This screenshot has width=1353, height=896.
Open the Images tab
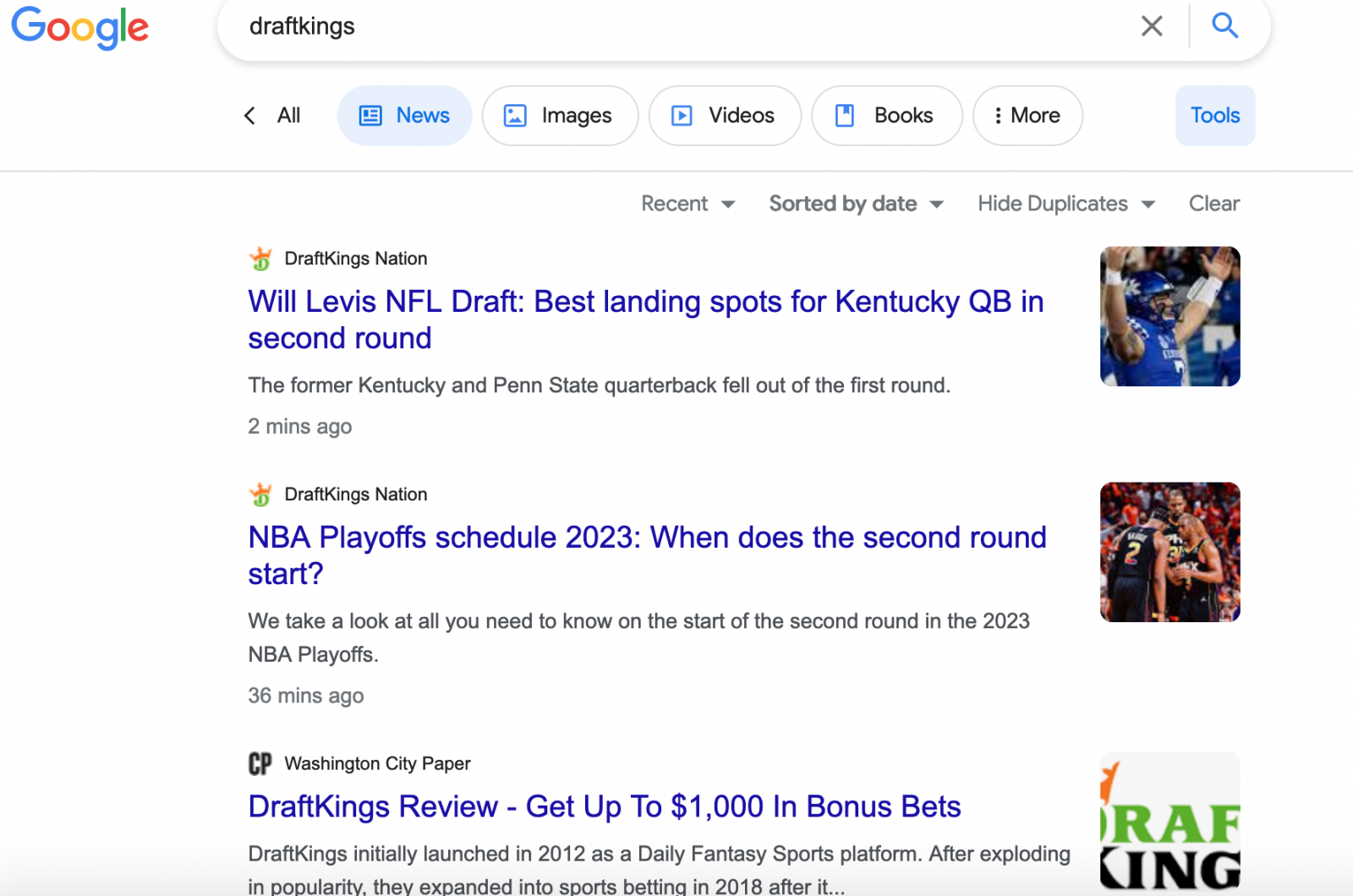[x=560, y=116]
